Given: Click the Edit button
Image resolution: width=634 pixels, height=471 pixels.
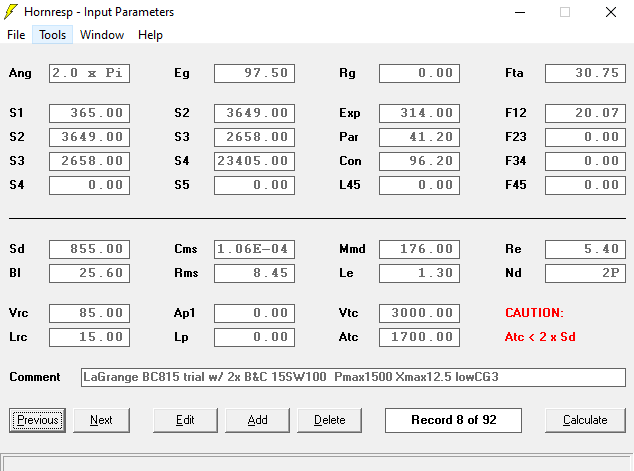Looking at the screenshot, I should tap(185, 420).
